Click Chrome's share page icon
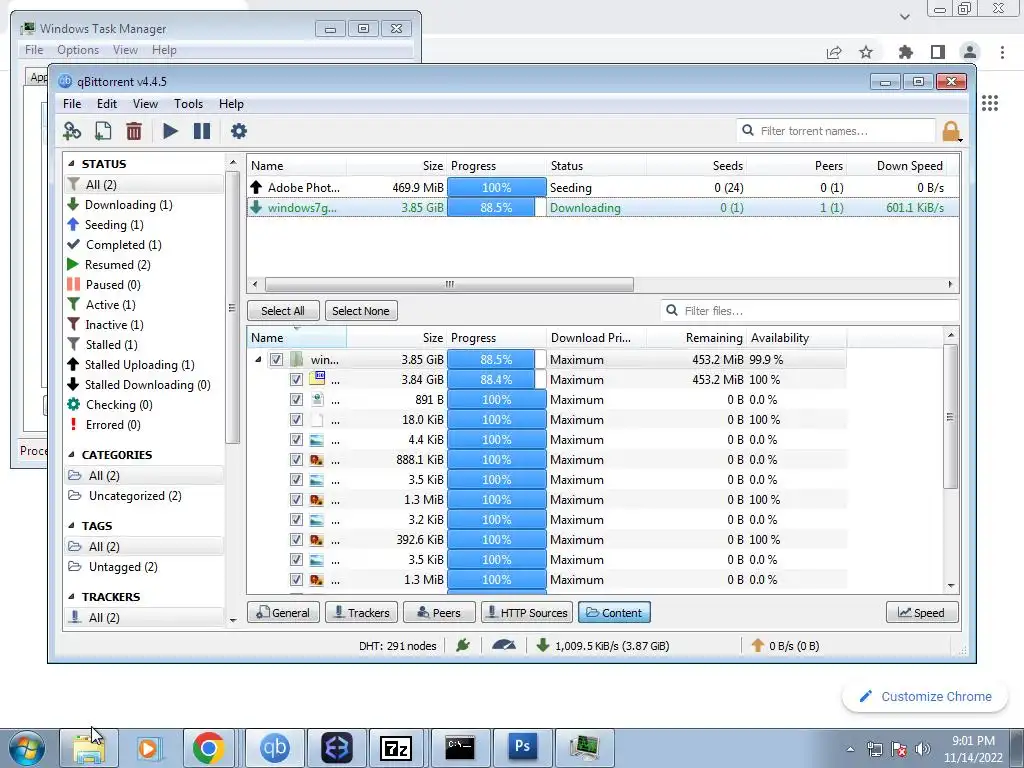This screenshot has width=1024, height=768. point(834,52)
